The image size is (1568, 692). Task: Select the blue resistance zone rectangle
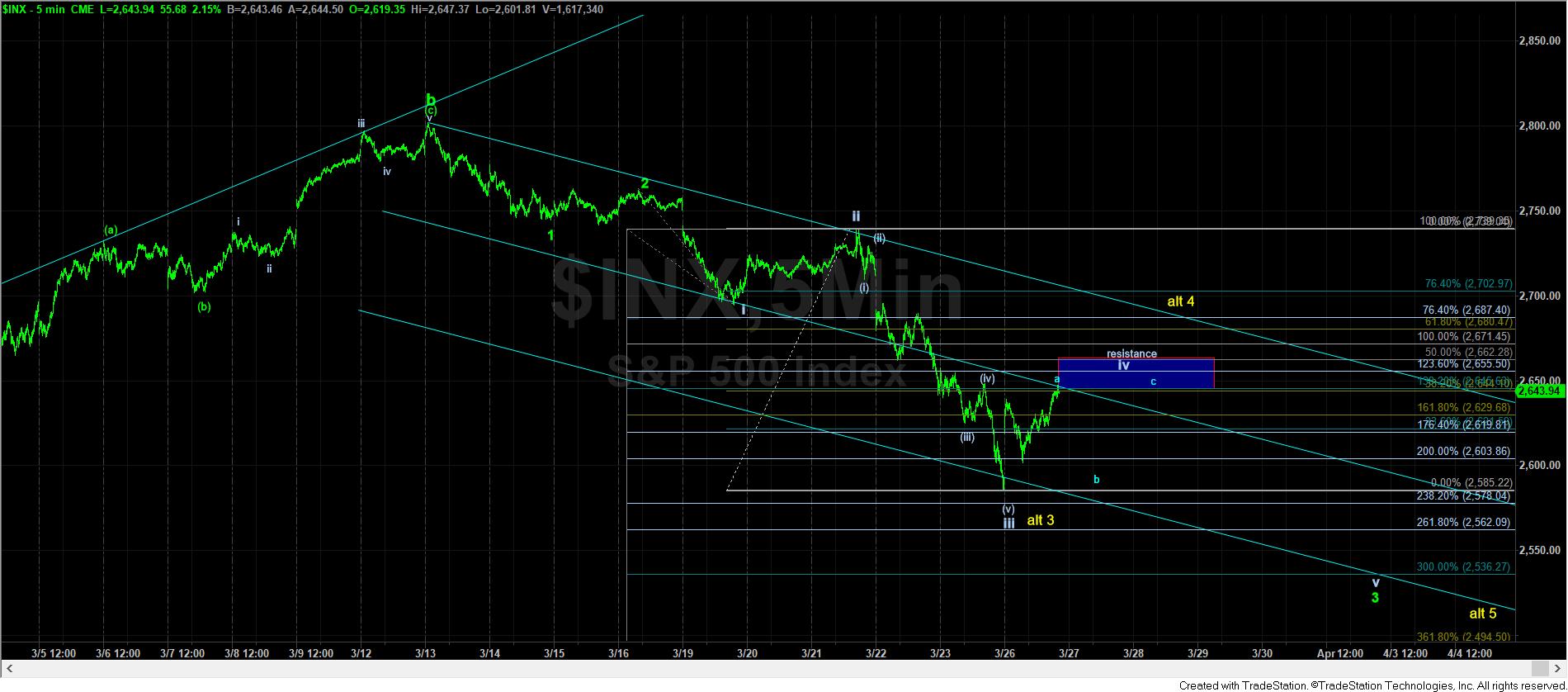(1135, 373)
